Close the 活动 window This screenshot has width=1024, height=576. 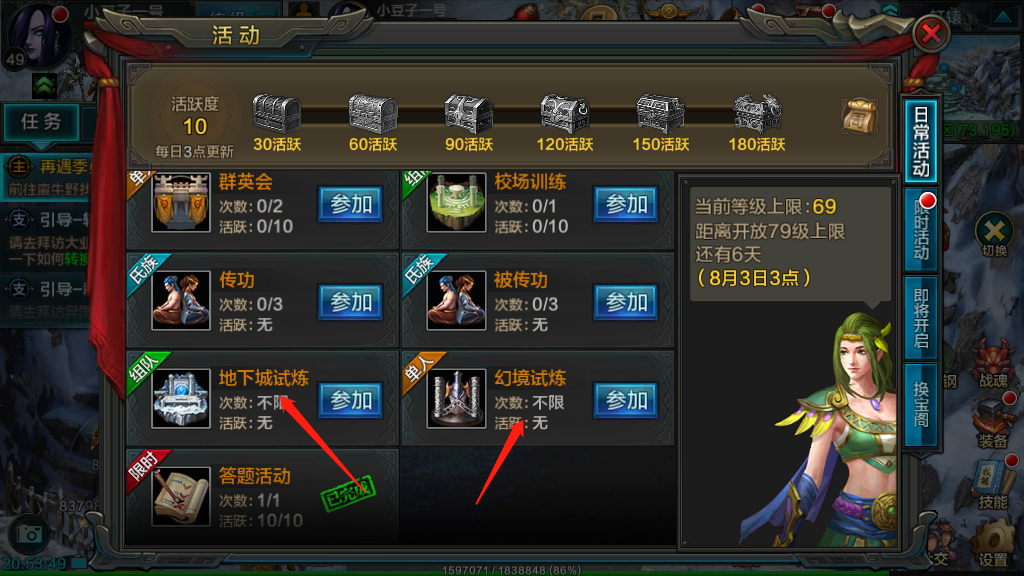coord(931,33)
